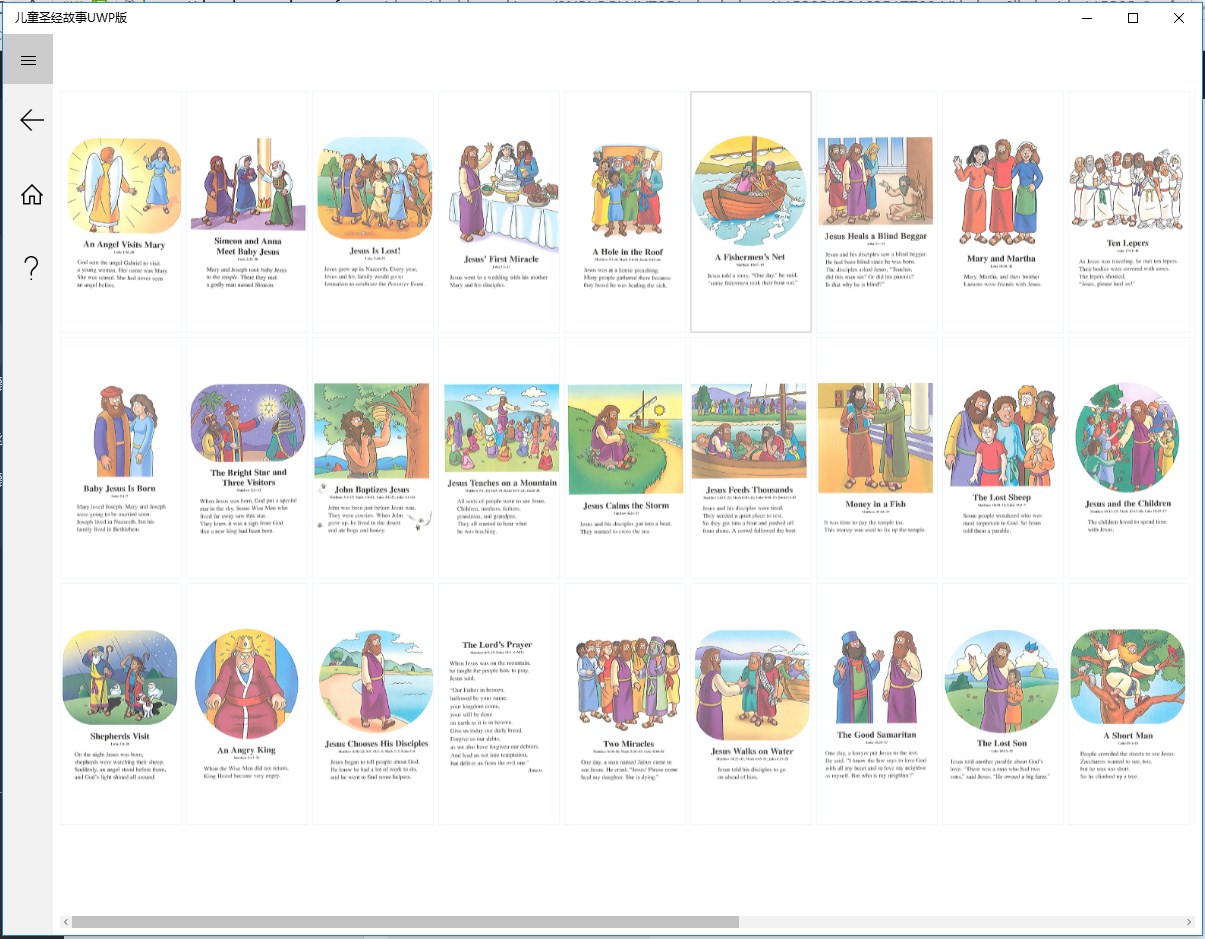Image resolution: width=1205 pixels, height=939 pixels.
Task: Go back with the arrow icon
Action: tap(32, 120)
